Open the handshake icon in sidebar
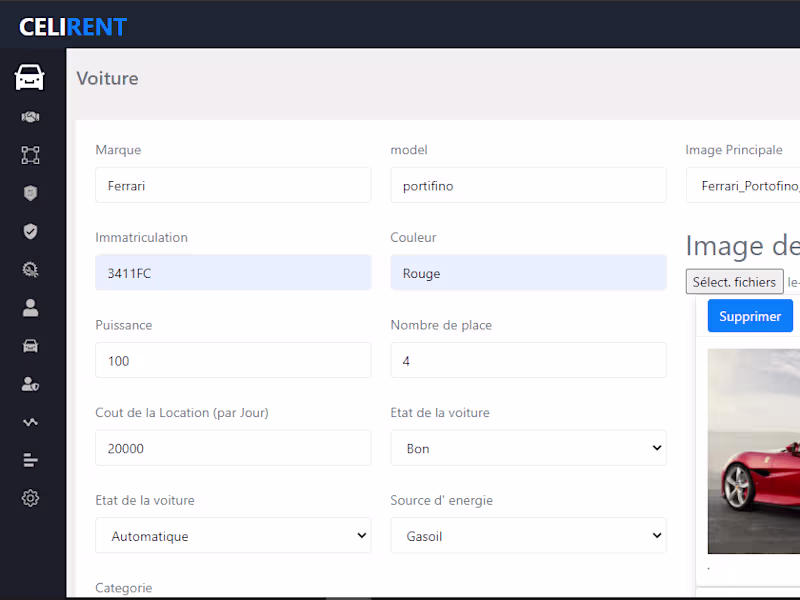 30,117
